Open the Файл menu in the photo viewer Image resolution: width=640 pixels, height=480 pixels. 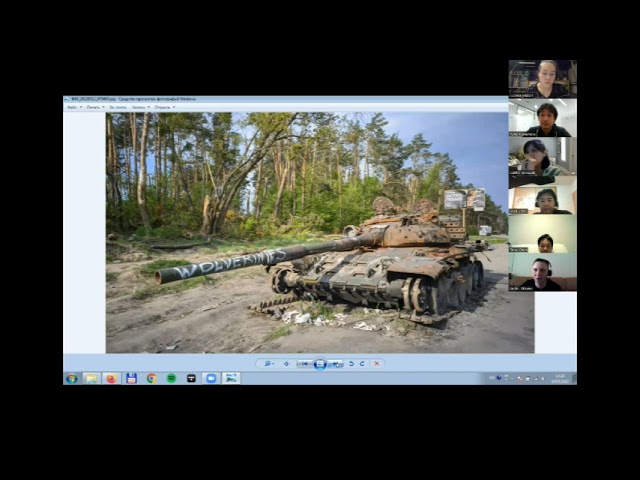point(72,107)
